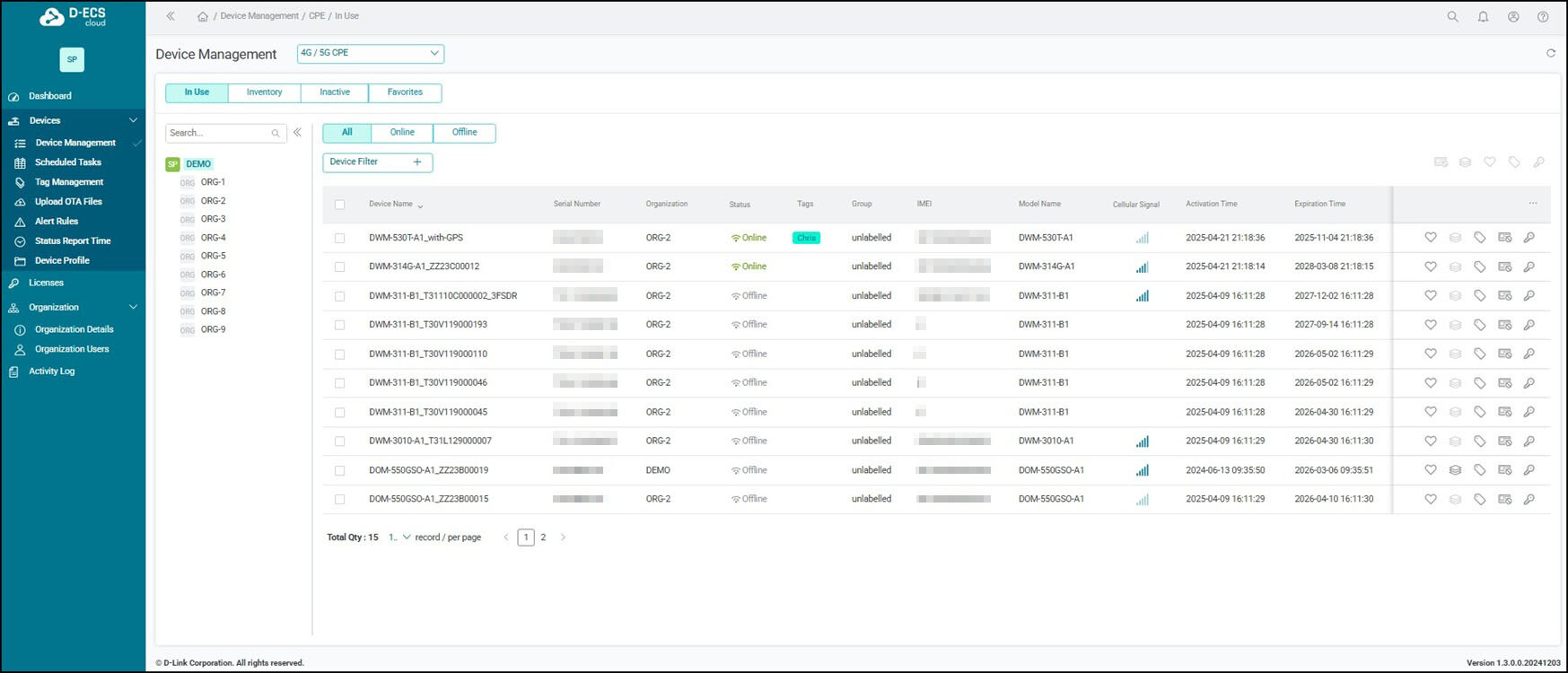Collapse sidebar with double-chevron in header
Viewport: 1568px width, 673px height.
tap(171, 16)
